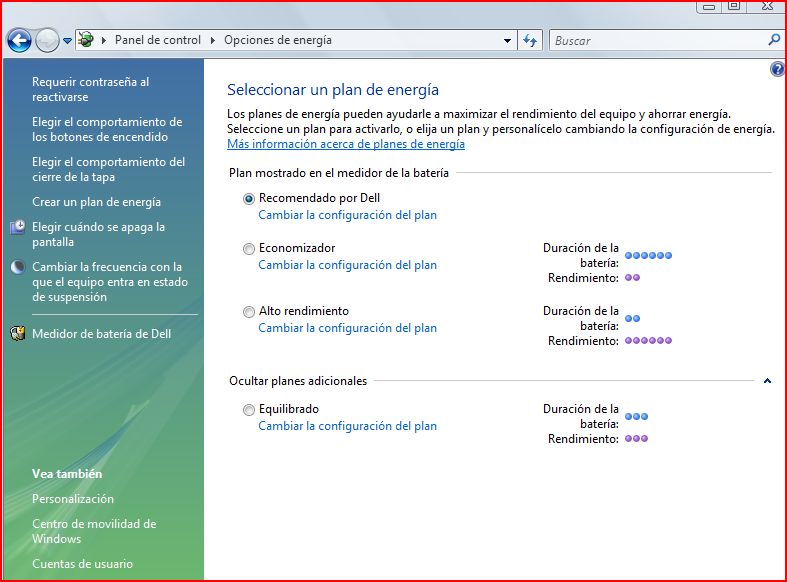Select Panel de control breadcrumb
This screenshot has height=582, width=787.
[158, 40]
